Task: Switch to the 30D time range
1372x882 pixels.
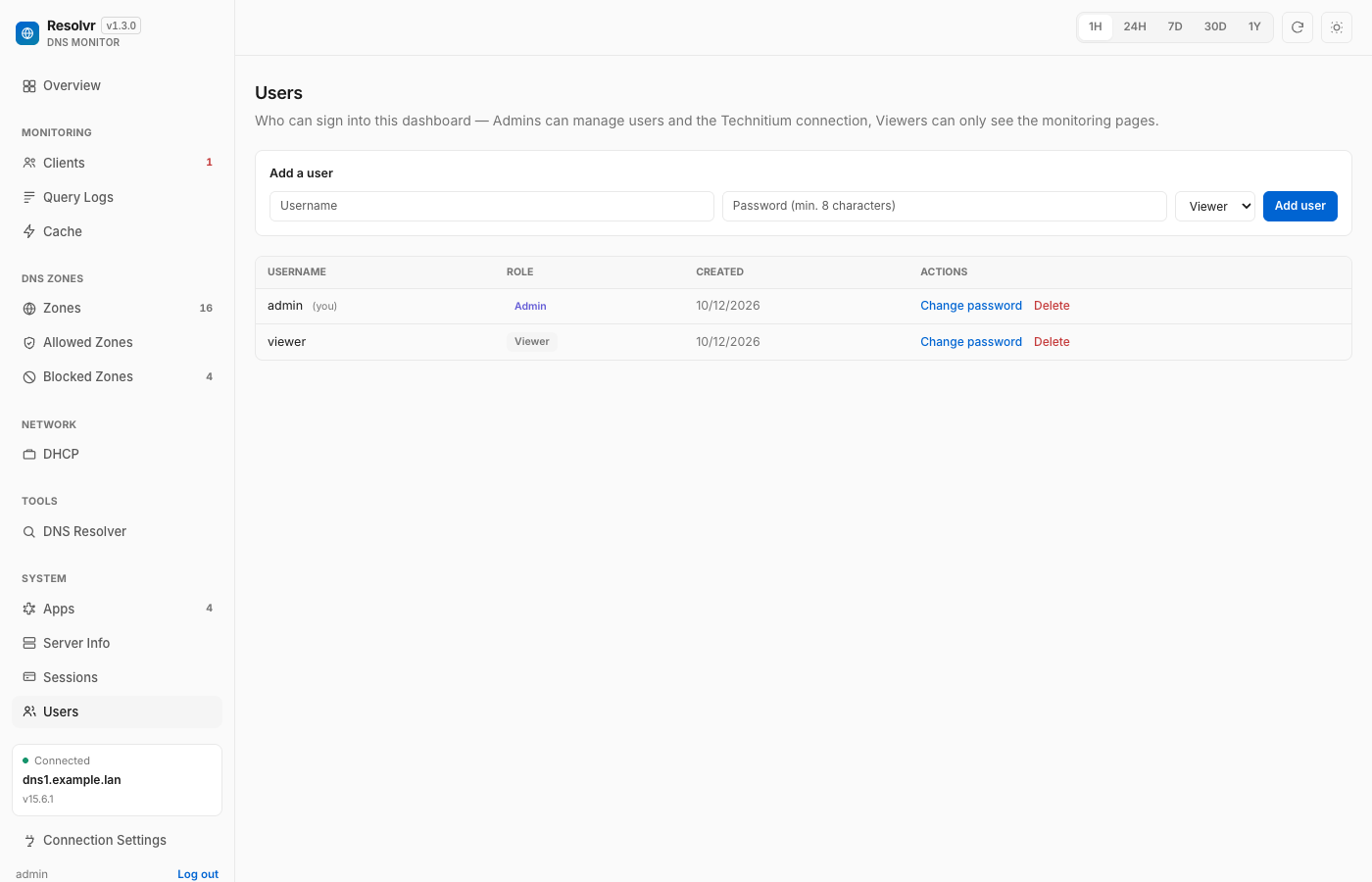Action: (x=1215, y=27)
